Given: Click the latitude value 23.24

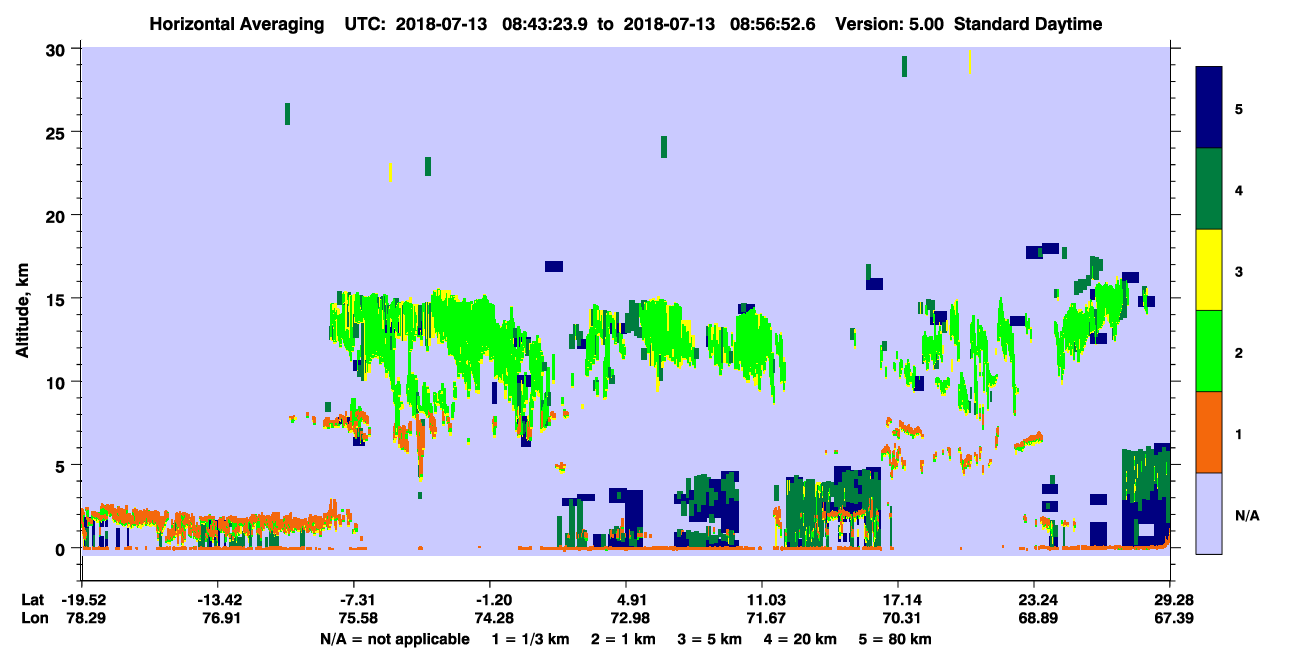Looking at the screenshot, I should (1034, 600).
